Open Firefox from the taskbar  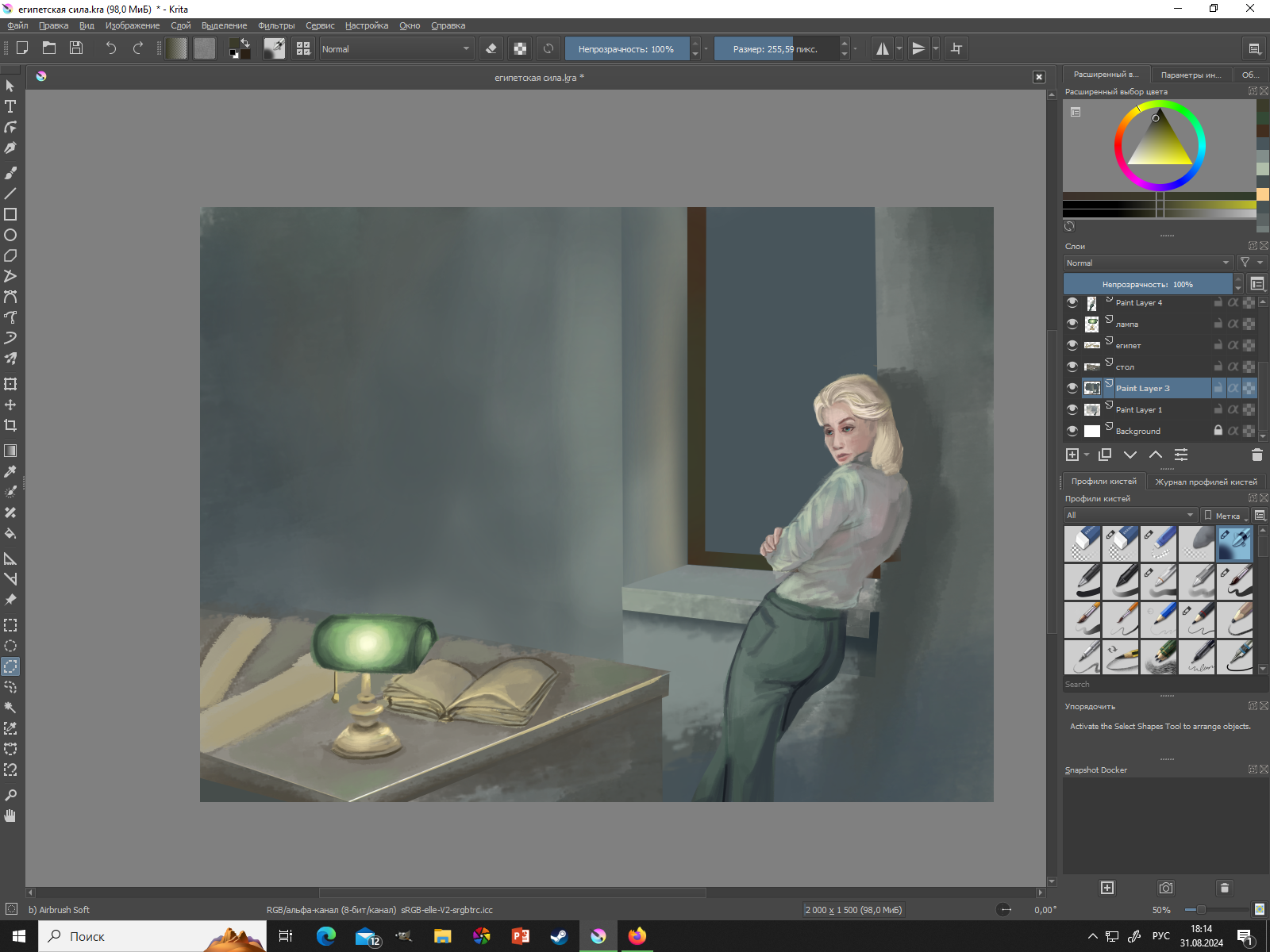point(637,936)
